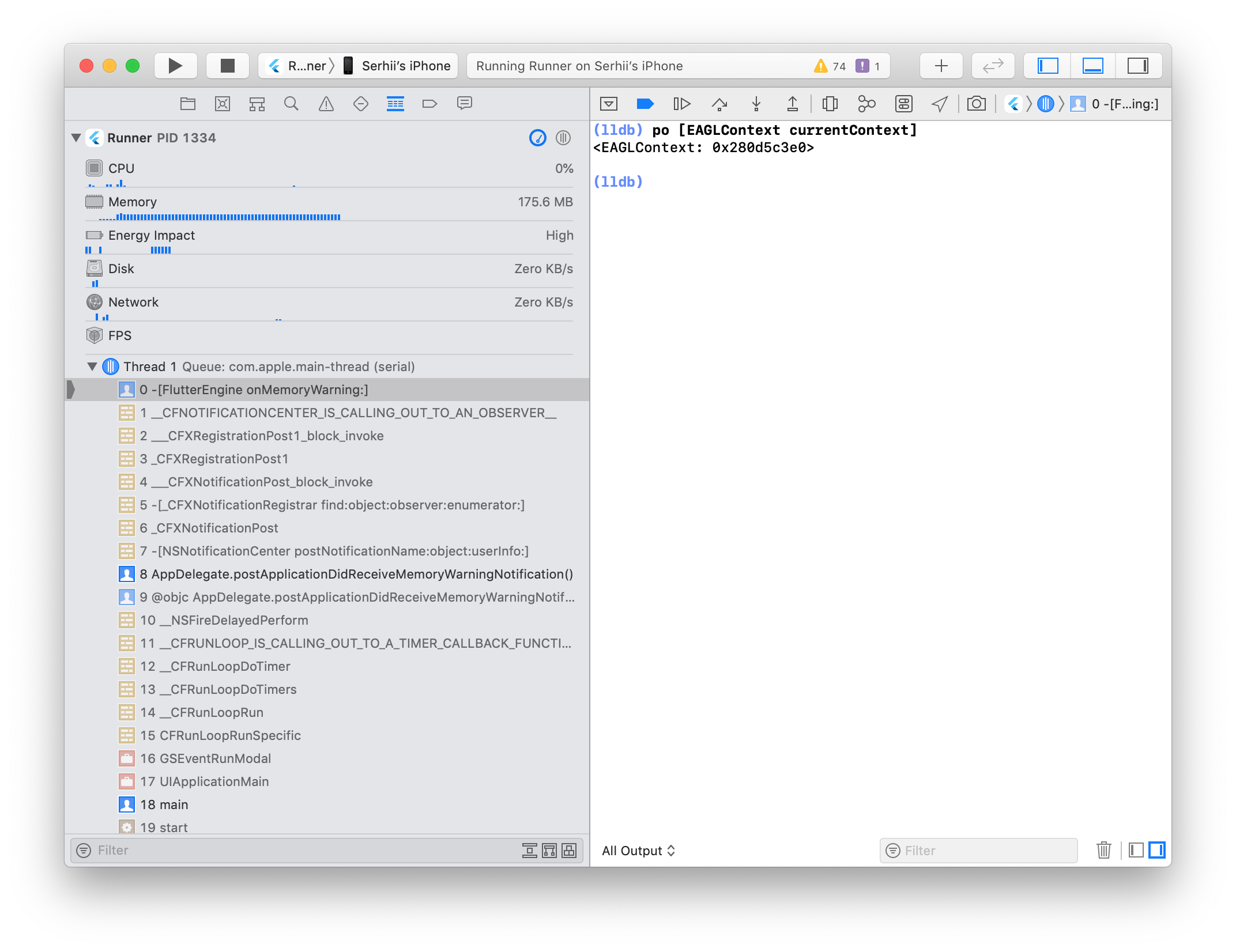This screenshot has width=1236, height=952.
Task: Select frame 8 AppDelegate.postApplicationDidReceiveMemoryWarningNotification()
Action: click(x=327, y=574)
